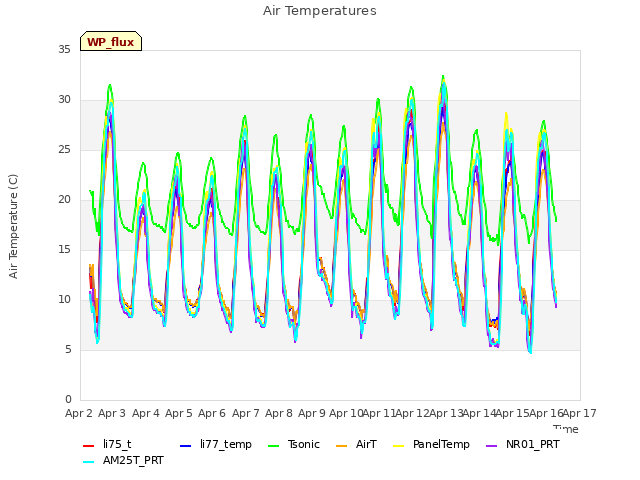Screen dimensions: 640x480
Task: Click the 5 y-axis tick label
Action: [68, 349]
